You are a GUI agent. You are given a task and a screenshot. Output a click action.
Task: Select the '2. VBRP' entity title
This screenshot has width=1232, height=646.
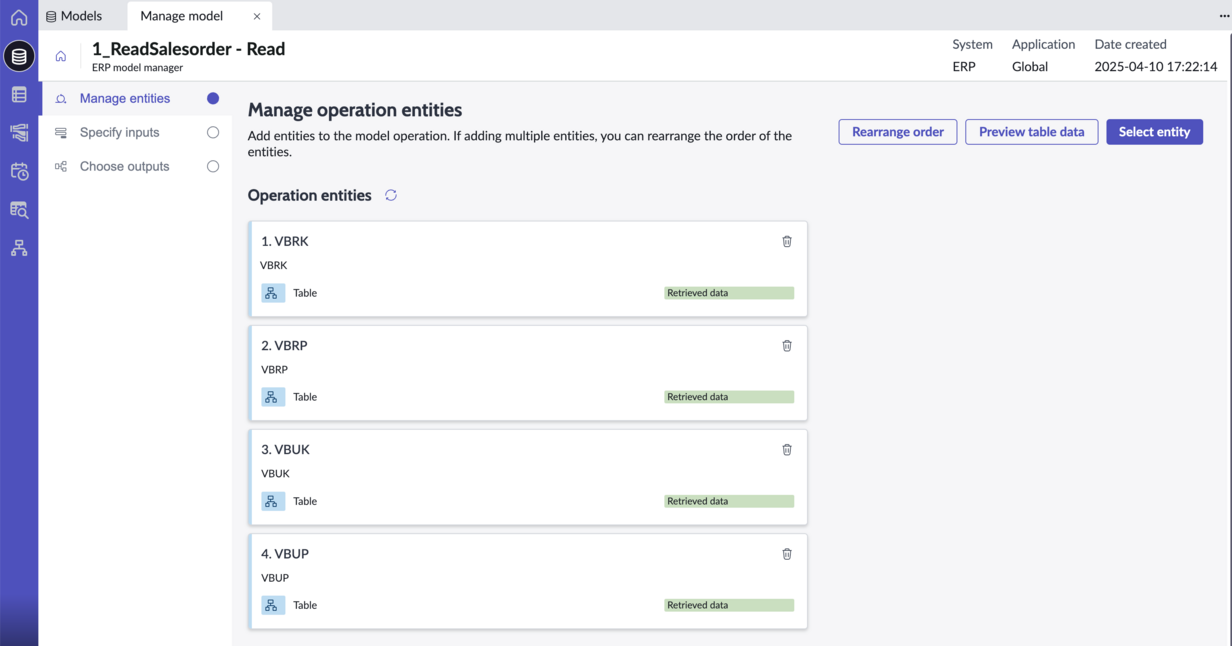[285, 345]
